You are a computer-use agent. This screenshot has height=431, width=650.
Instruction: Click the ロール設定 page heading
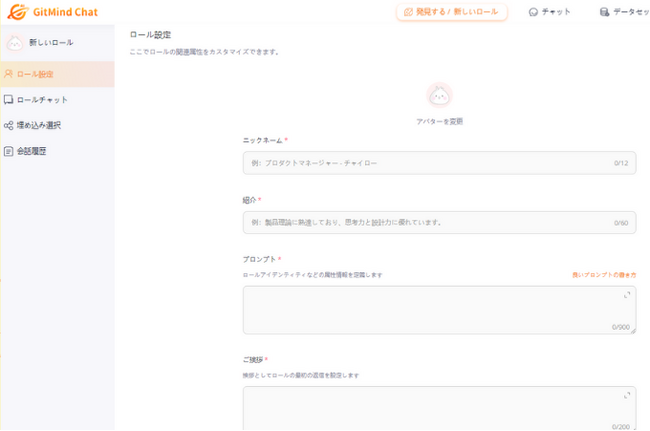(x=150, y=35)
